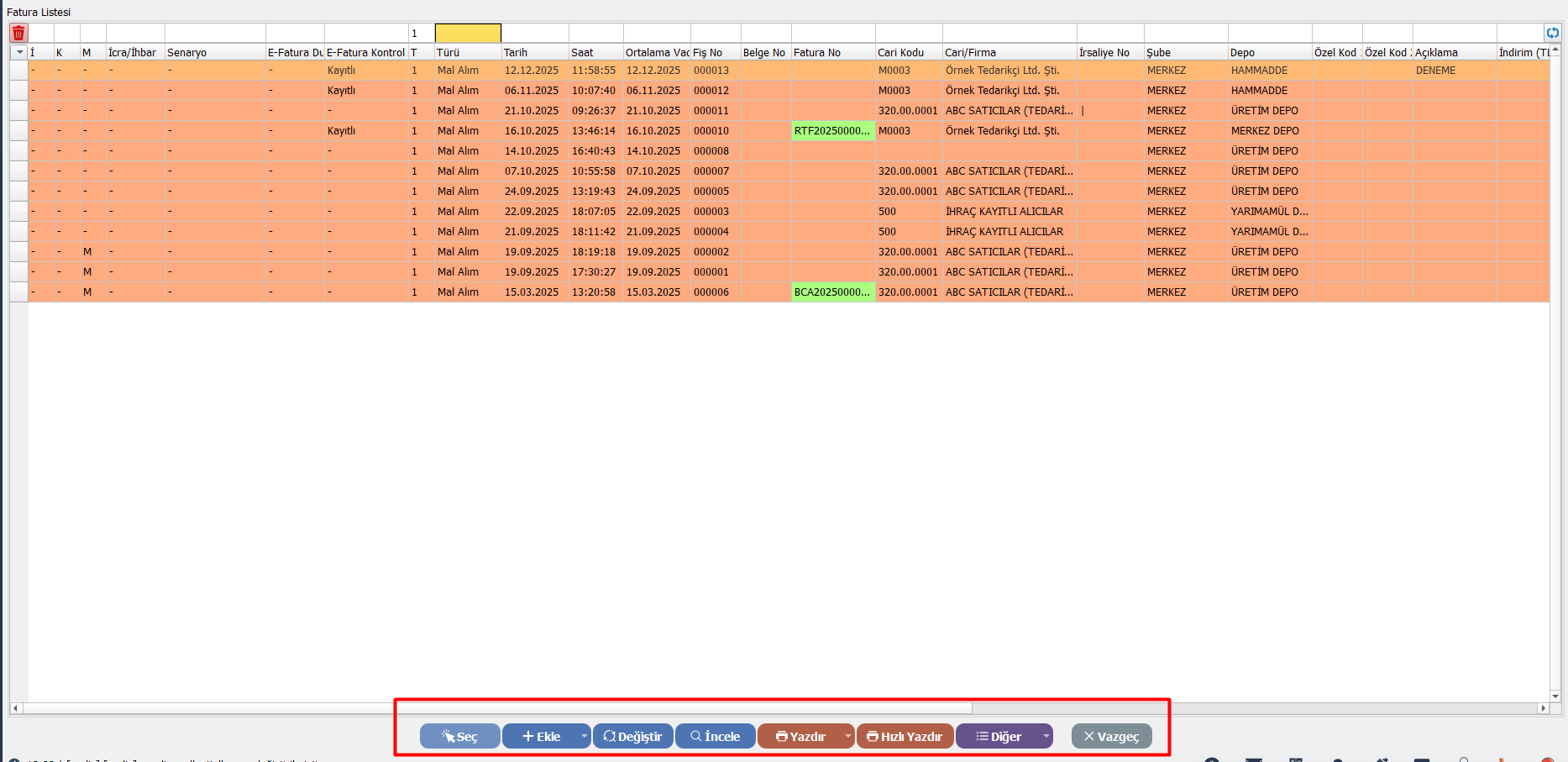Expand the Ekle dropdown arrow

[584, 736]
